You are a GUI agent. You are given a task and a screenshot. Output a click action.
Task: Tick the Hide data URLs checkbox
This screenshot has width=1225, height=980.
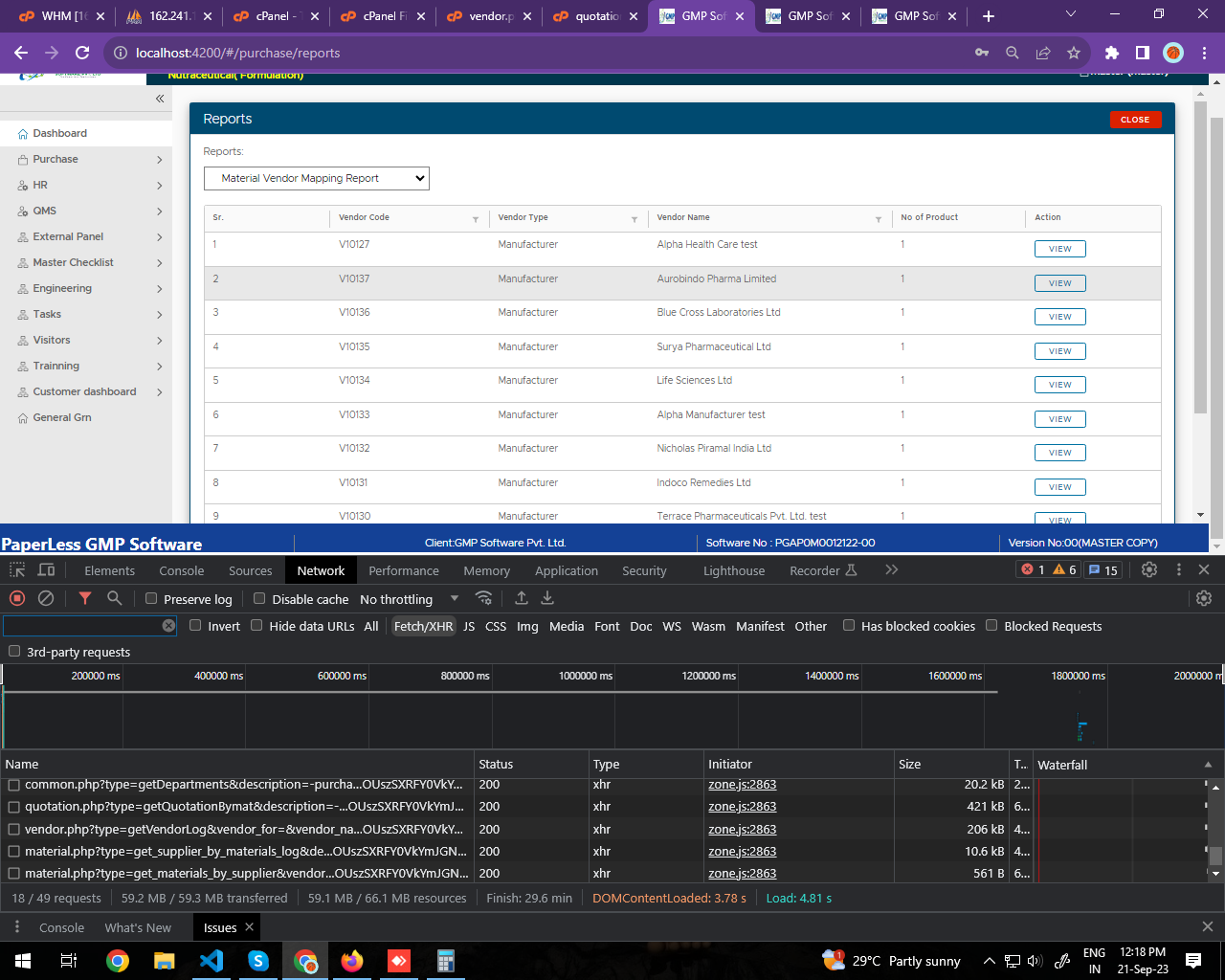point(256,626)
